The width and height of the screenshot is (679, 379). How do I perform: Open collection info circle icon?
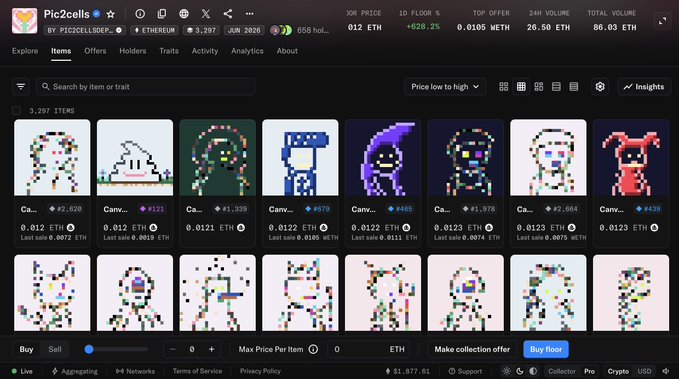[x=140, y=14]
